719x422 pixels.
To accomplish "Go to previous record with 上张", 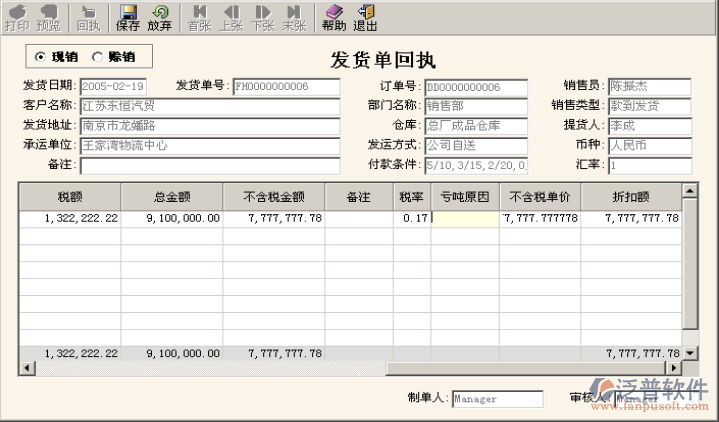I will coord(231,17).
